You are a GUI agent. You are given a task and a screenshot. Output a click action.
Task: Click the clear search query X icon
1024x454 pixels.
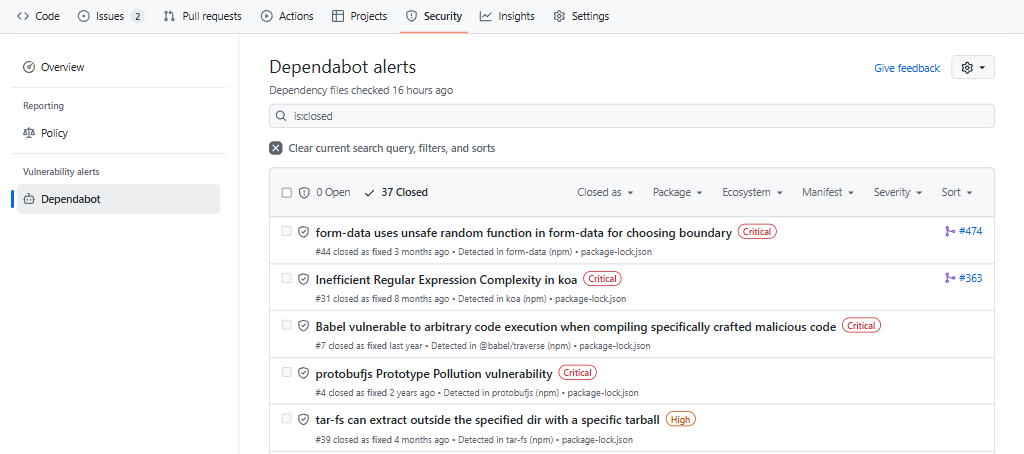tap(276, 148)
